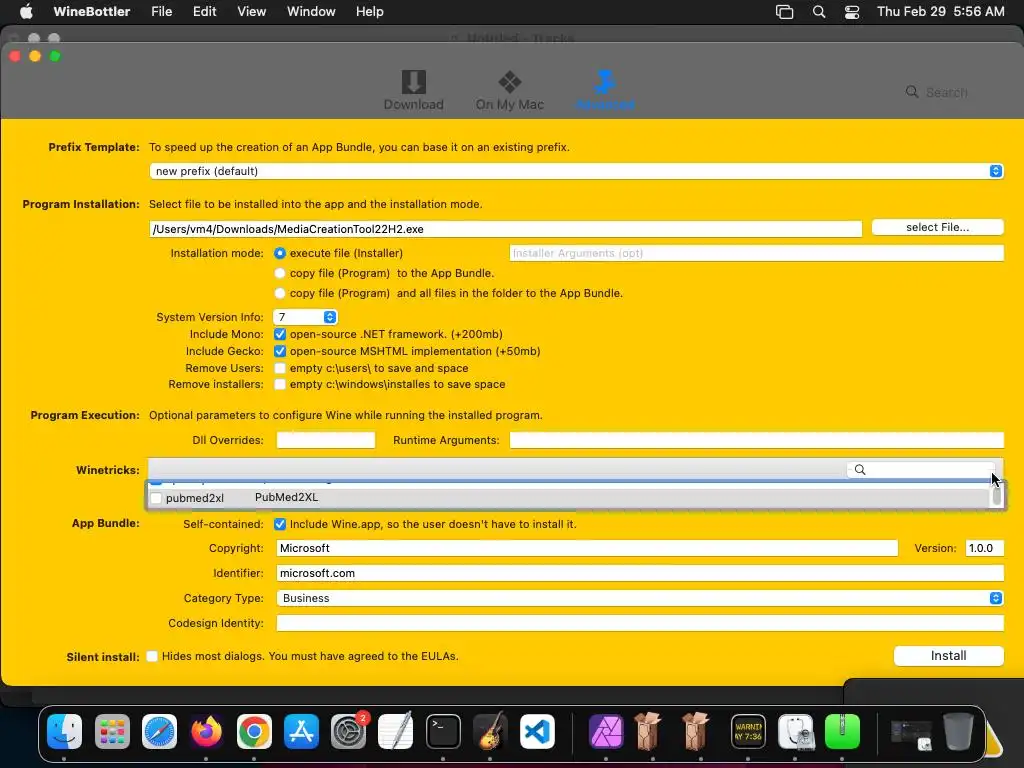Screen dimensions: 1024x768
Task: Enable Remove installers checkbox
Action: pyautogui.click(x=280, y=384)
